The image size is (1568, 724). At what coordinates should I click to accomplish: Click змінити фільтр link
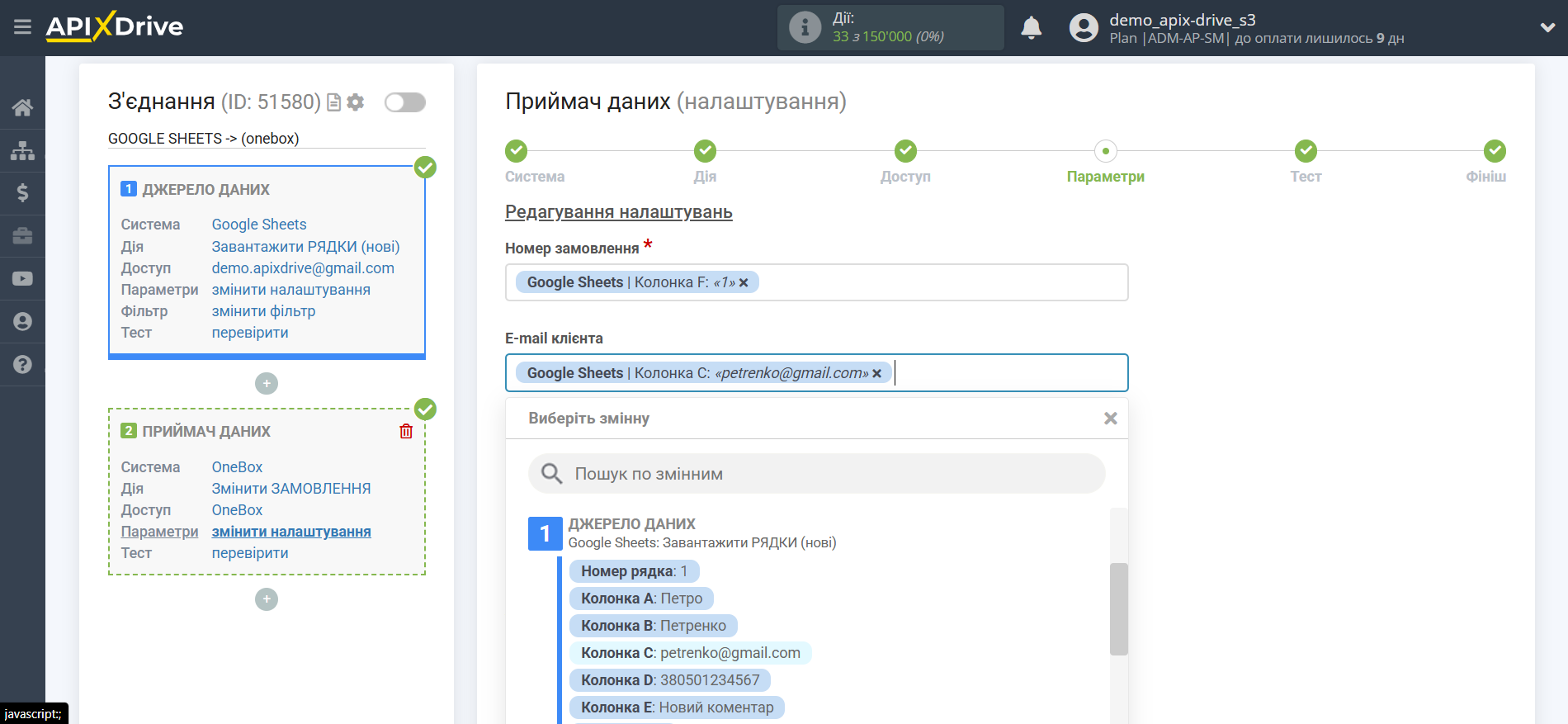pyautogui.click(x=263, y=311)
